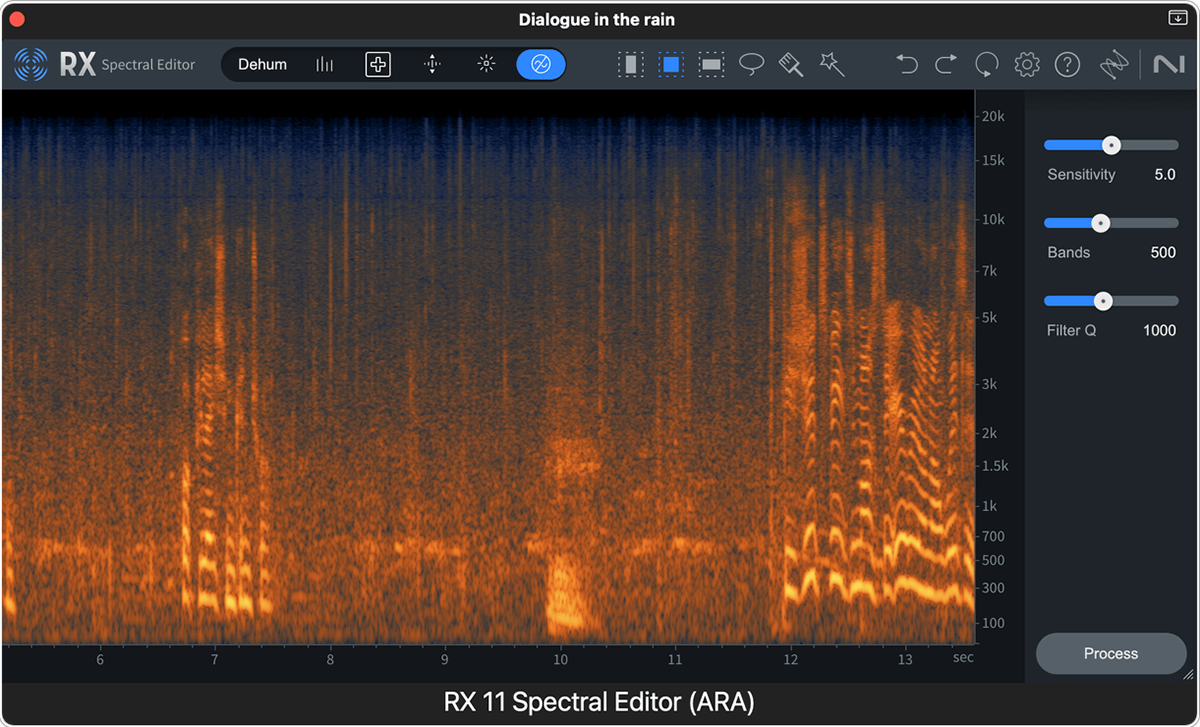This screenshot has height=727, width=1200.
Task: Adjust the Filter Q slider
Action: pyautogui.click(x=1111, y=301)
